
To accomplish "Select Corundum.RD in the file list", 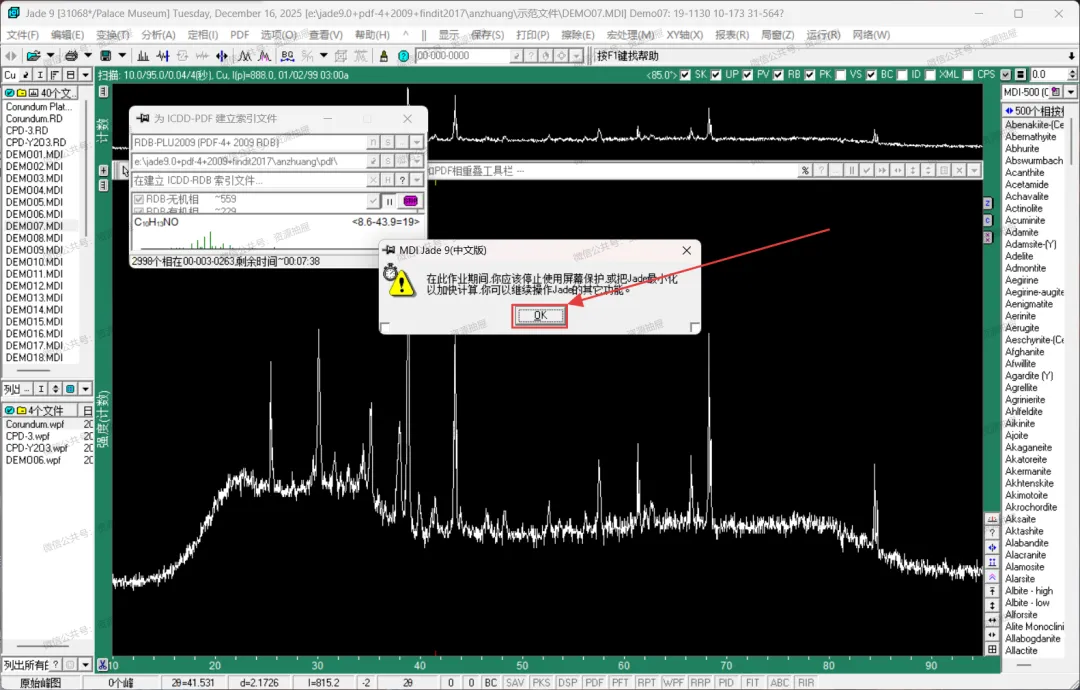I will click(34, 118).
